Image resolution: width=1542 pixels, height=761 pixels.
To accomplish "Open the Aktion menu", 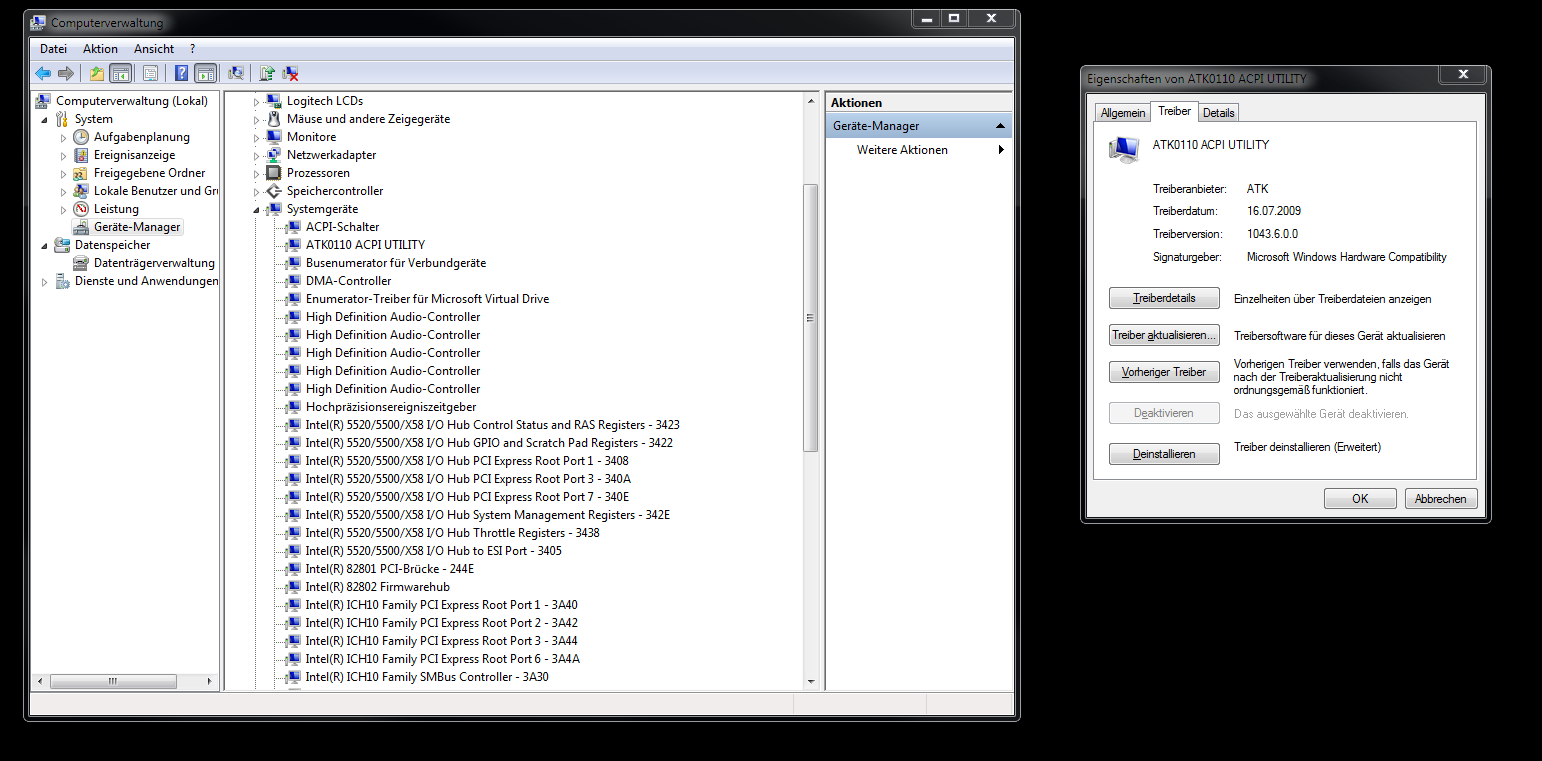I will 100,48.
